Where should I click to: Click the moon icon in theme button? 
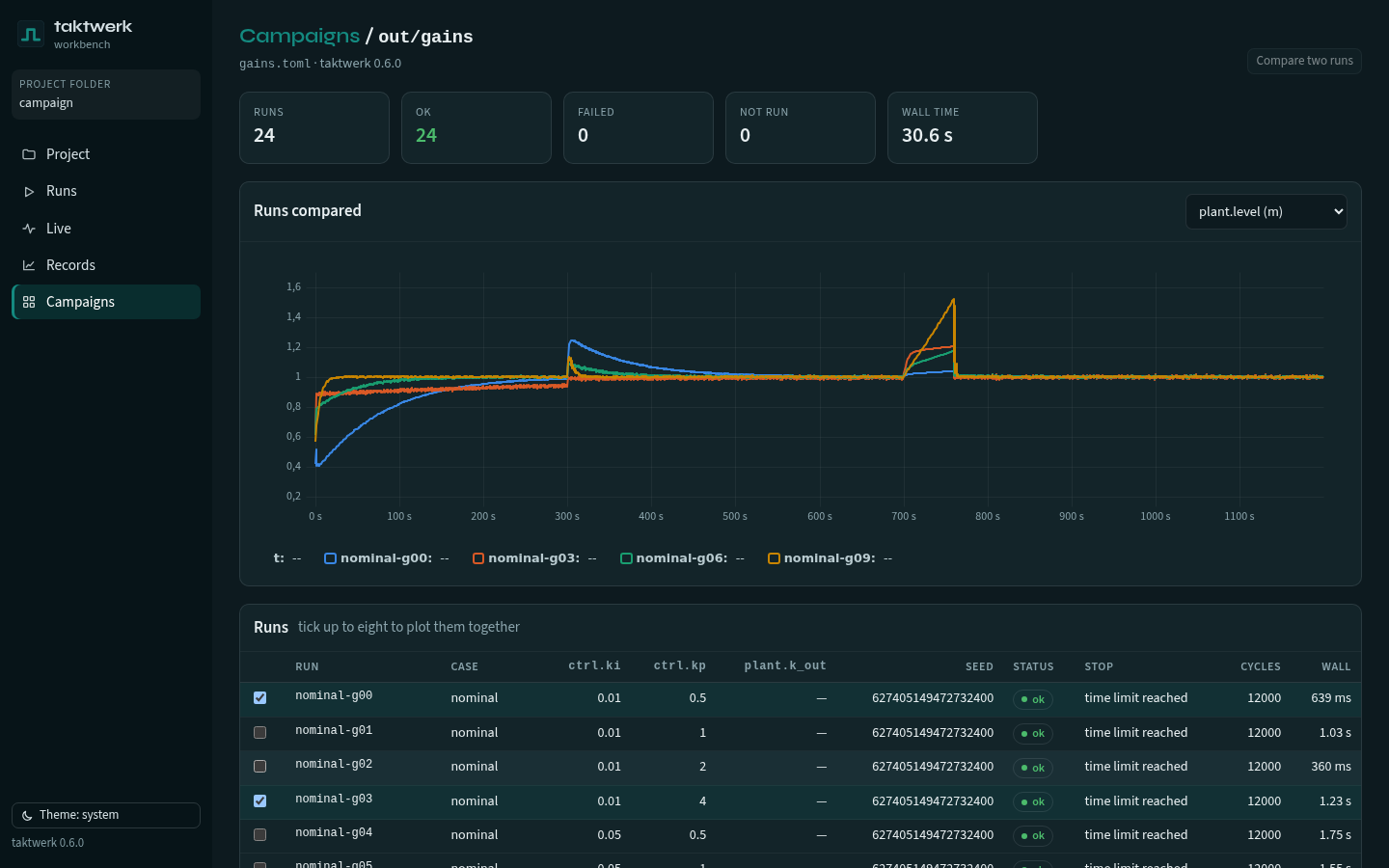[27, 816]
